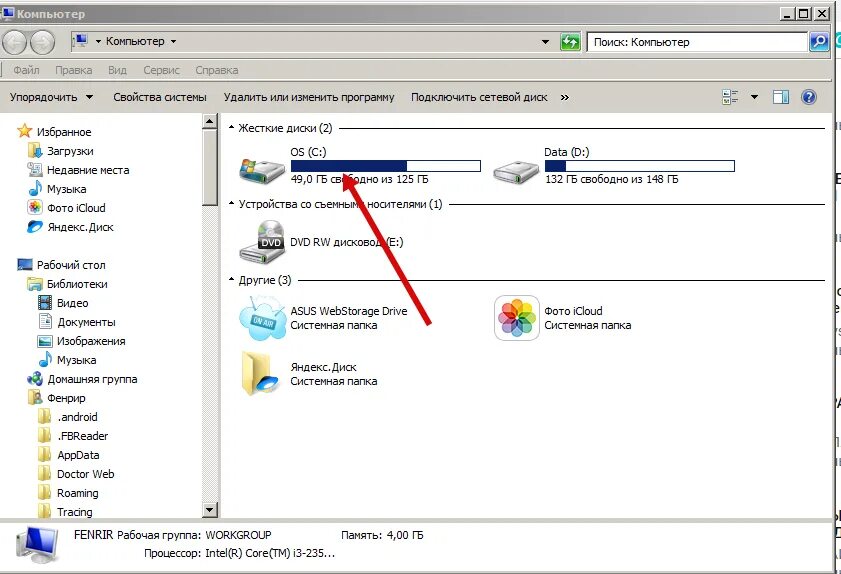
Task: Click the Фото iCloud sidebar icon
Action: coord(35,207)
